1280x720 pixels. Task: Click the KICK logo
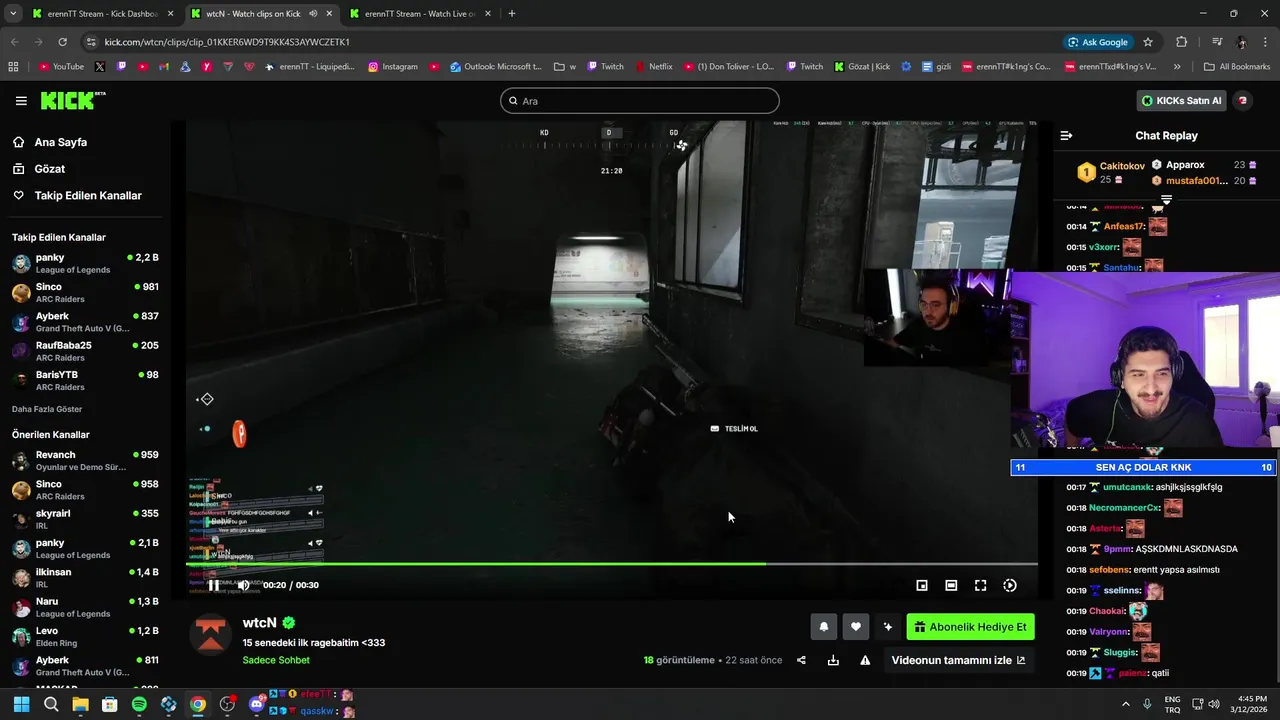coord(73,100)
